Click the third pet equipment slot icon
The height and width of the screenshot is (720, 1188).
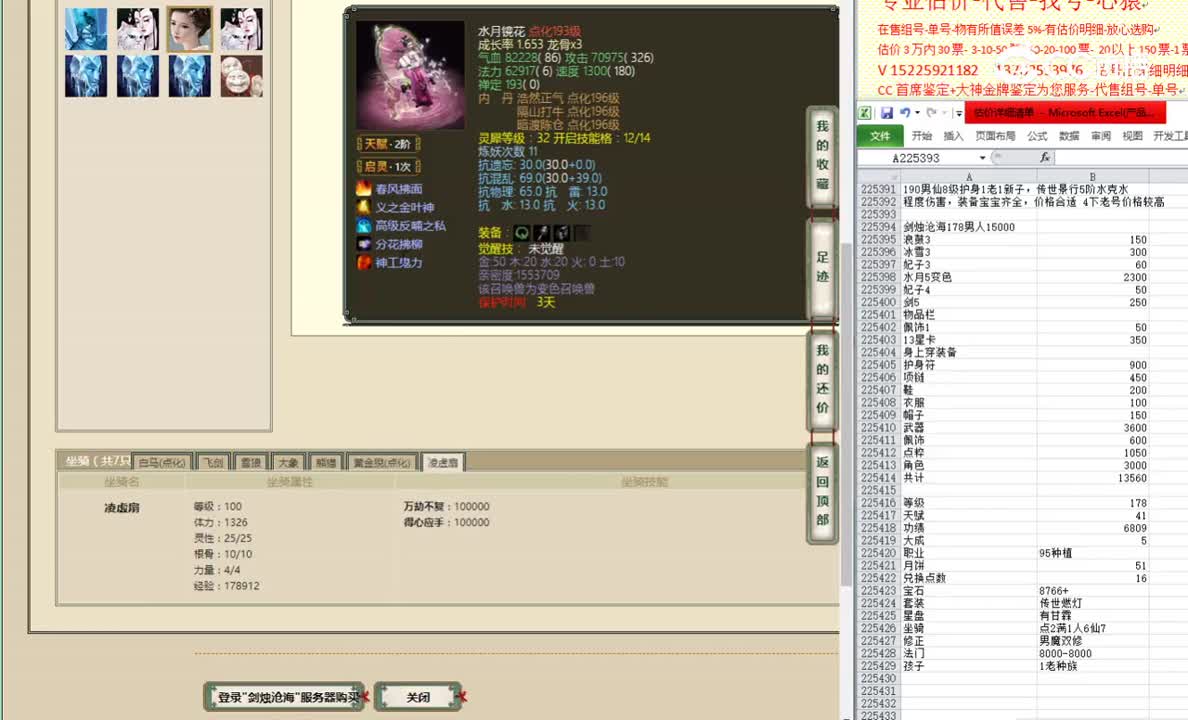click(561, 233)
